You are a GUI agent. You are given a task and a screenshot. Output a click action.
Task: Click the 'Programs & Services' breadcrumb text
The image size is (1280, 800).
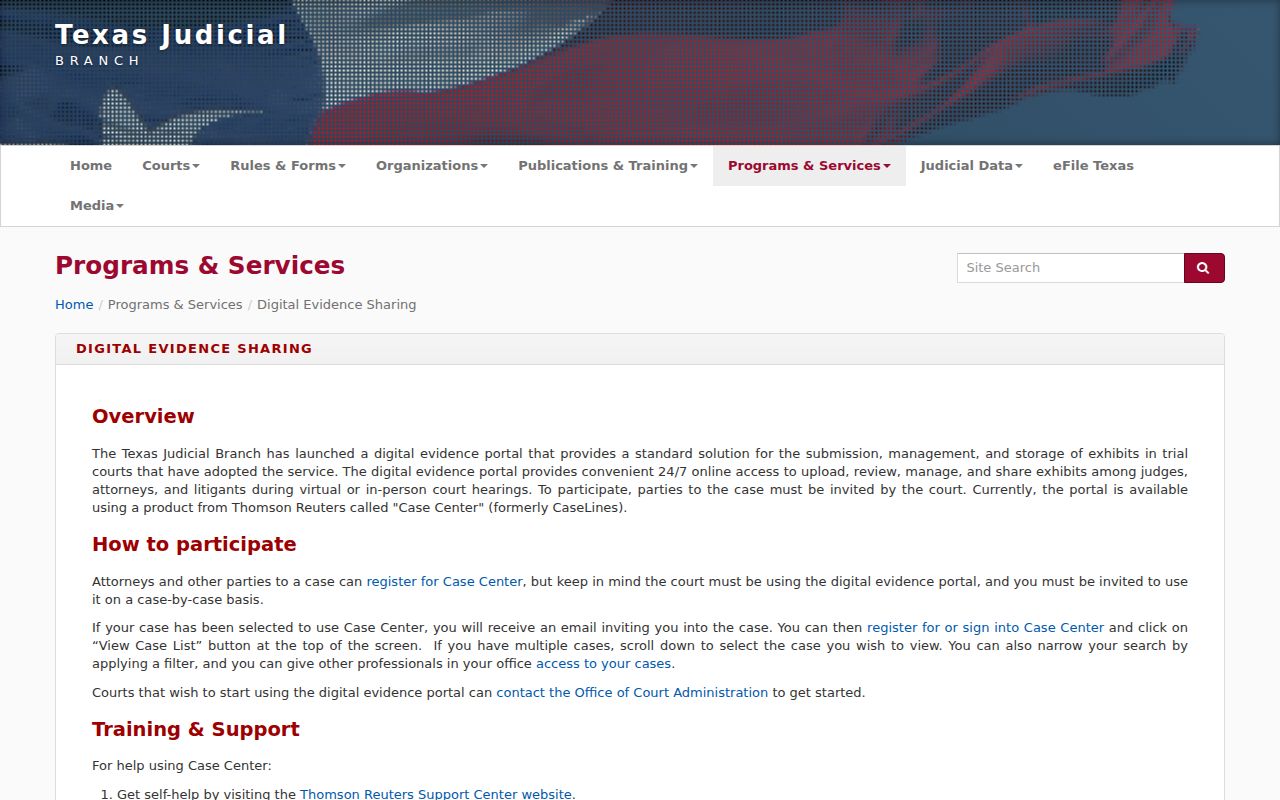(175, 305)
